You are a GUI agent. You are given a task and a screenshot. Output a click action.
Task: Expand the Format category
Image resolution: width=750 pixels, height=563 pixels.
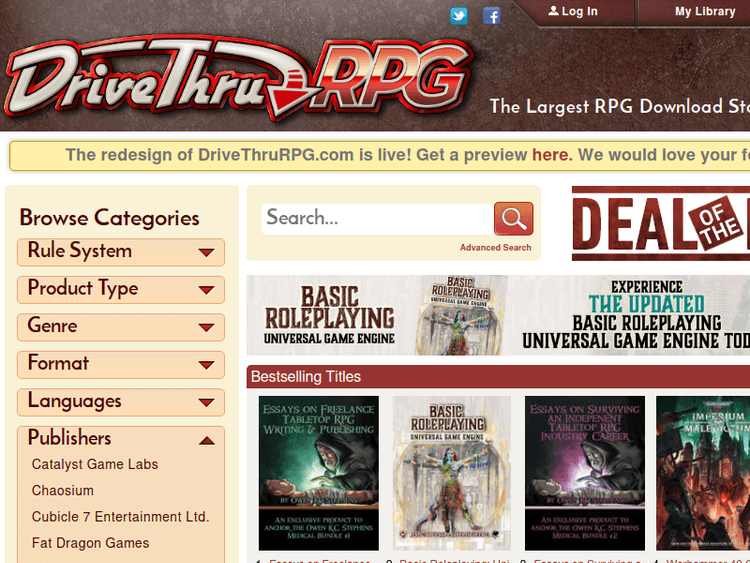tap(121, 364)
